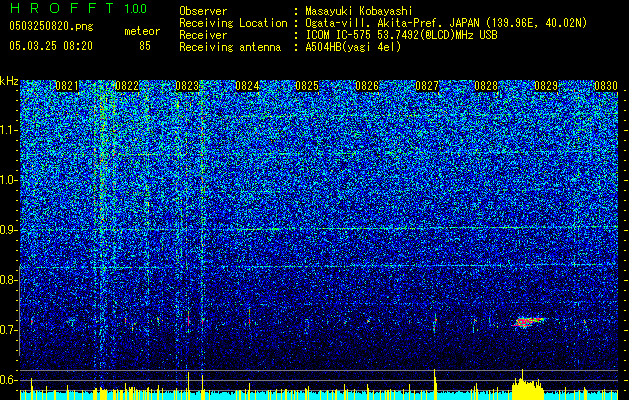629x400 pixels.
Task: Click the 0827 time marker
Action: [x=427, y=86]
